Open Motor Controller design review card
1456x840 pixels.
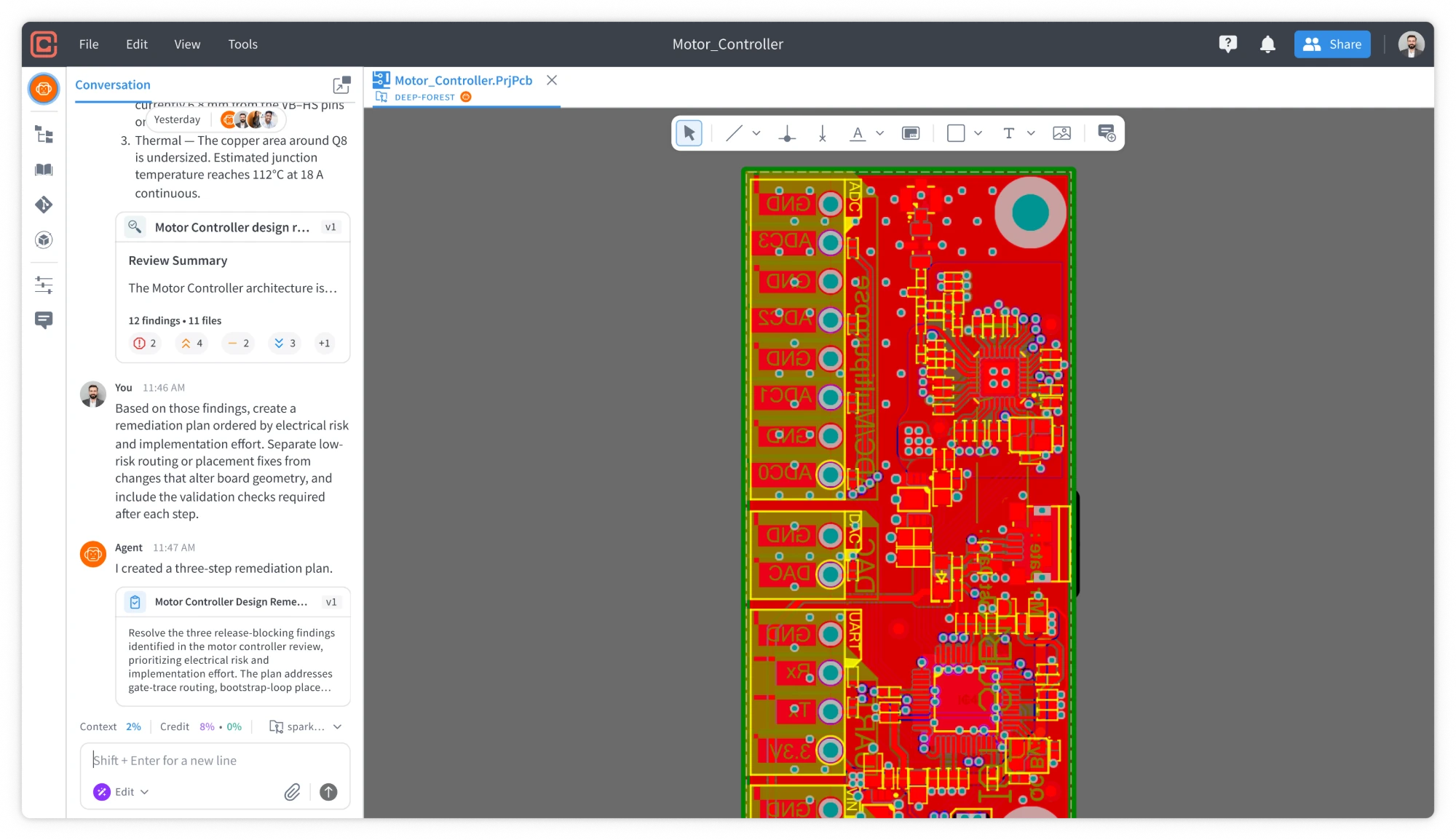(233, 288)
